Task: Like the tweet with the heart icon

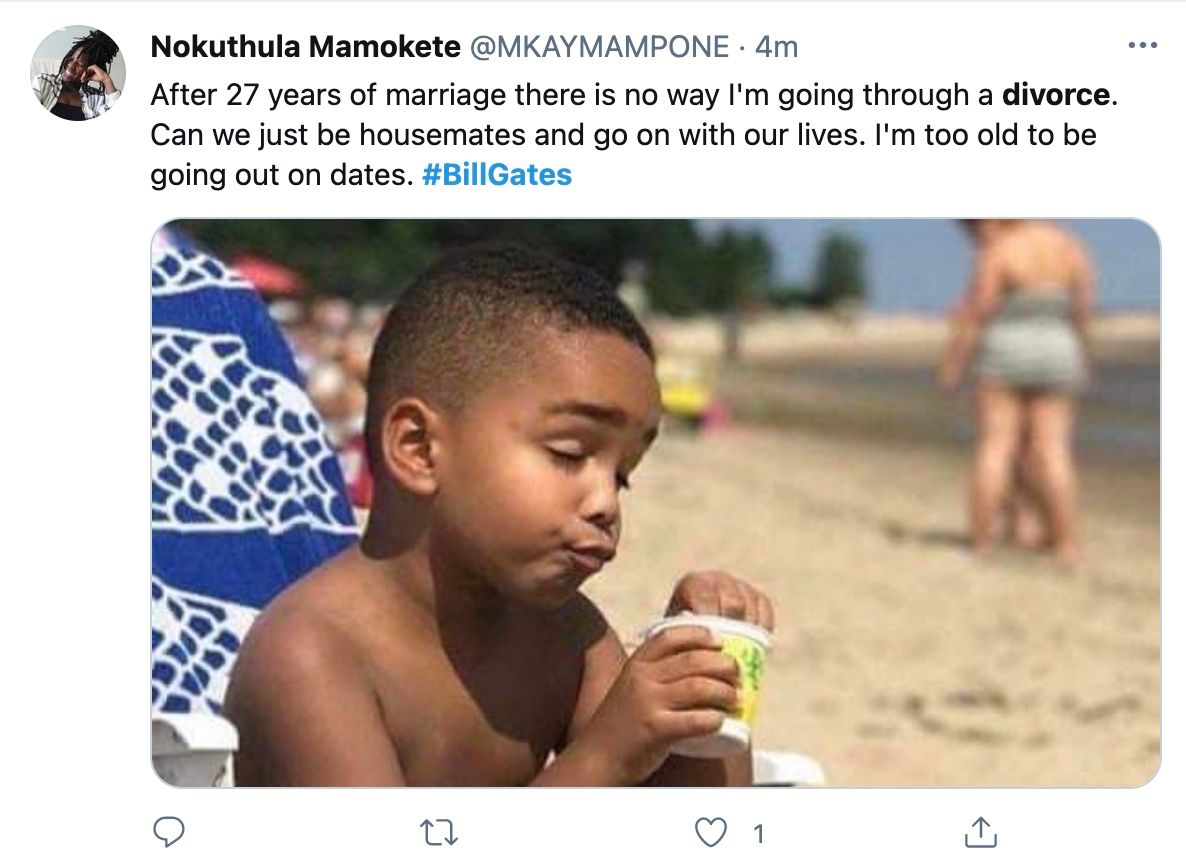Action: (711, 832)
